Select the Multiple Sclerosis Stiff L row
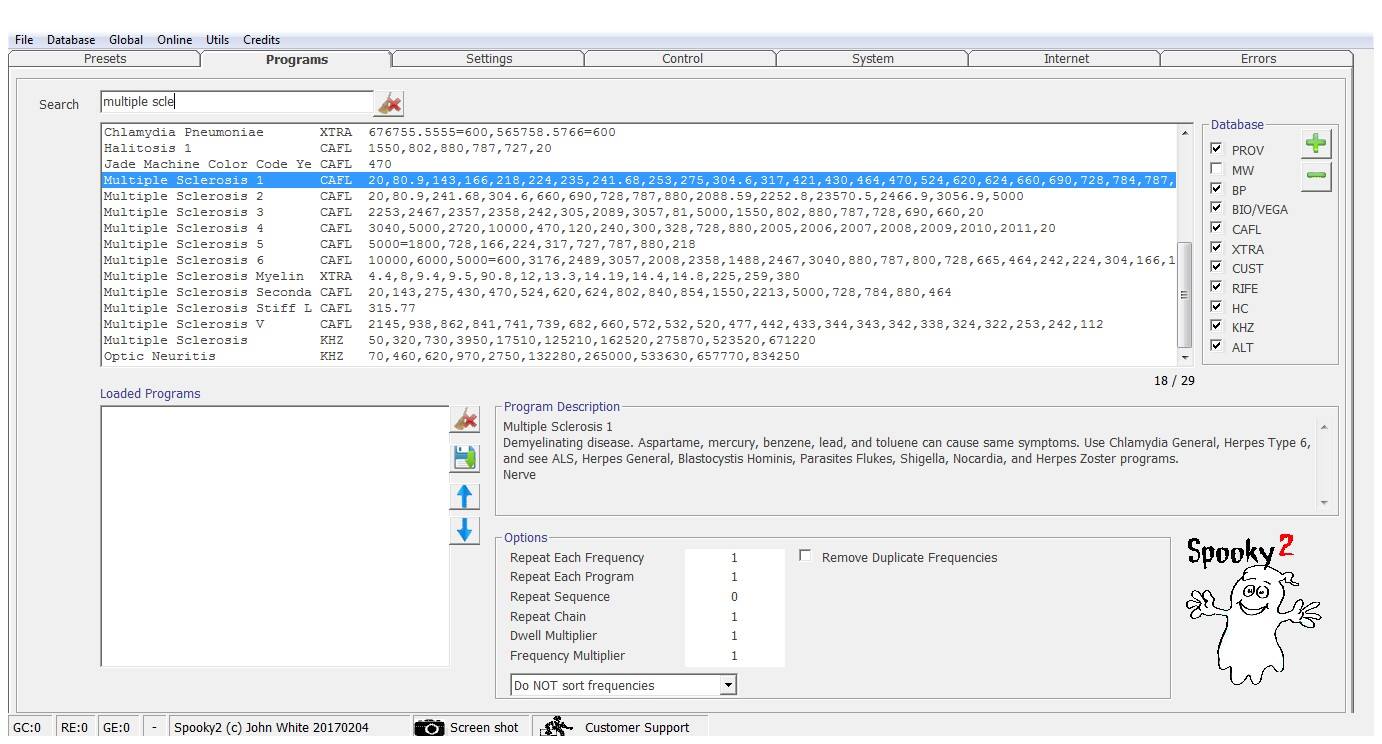Image resolution: width=1382 pixels, height=744 pixels. pos(639,308)
